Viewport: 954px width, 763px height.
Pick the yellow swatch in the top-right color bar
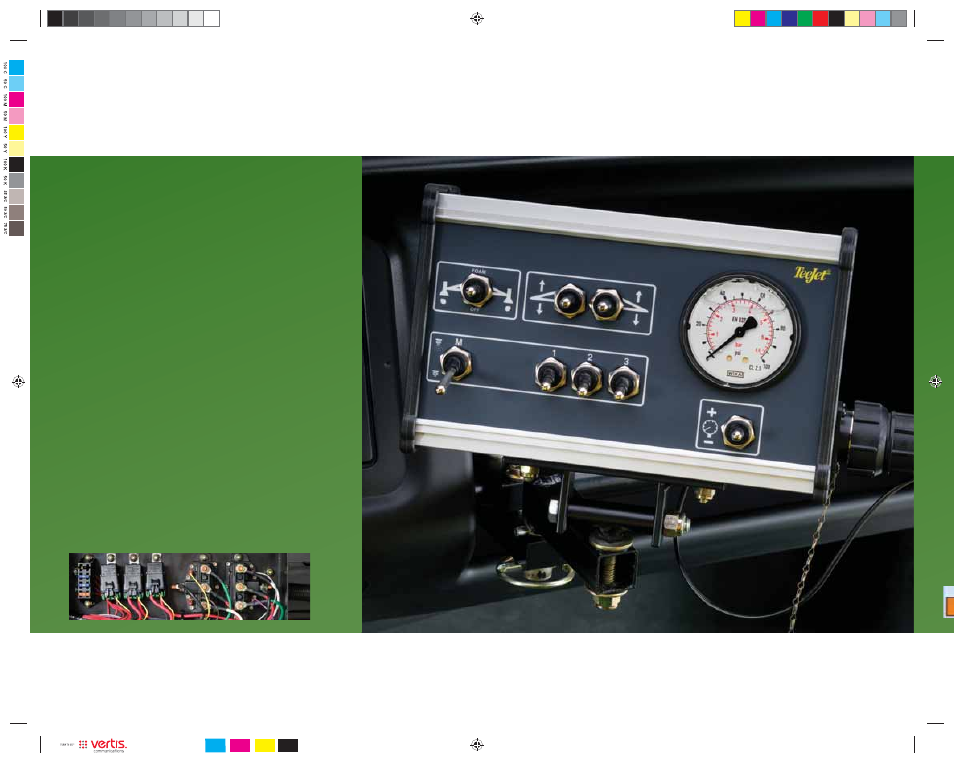(742, 18)
